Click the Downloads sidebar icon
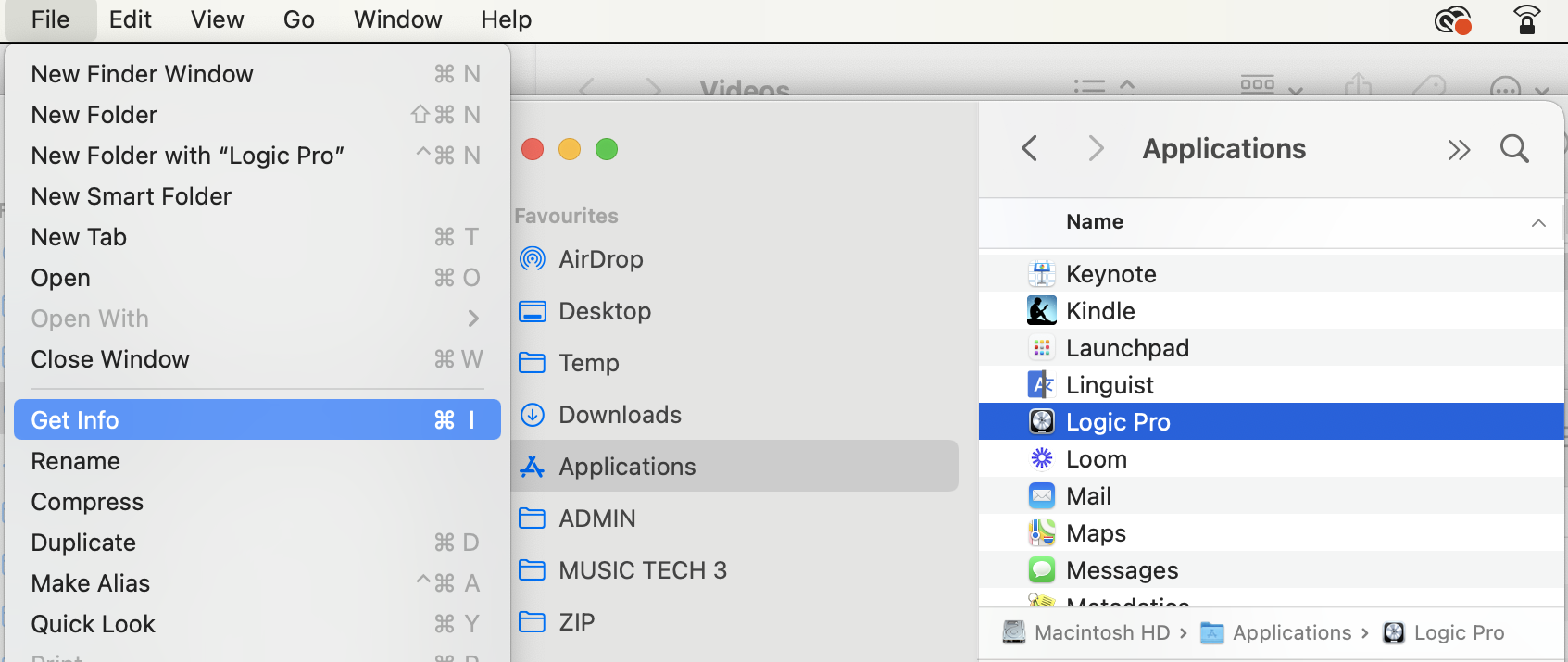This screenshot has width=1568, height=662. tap(533, 415)
